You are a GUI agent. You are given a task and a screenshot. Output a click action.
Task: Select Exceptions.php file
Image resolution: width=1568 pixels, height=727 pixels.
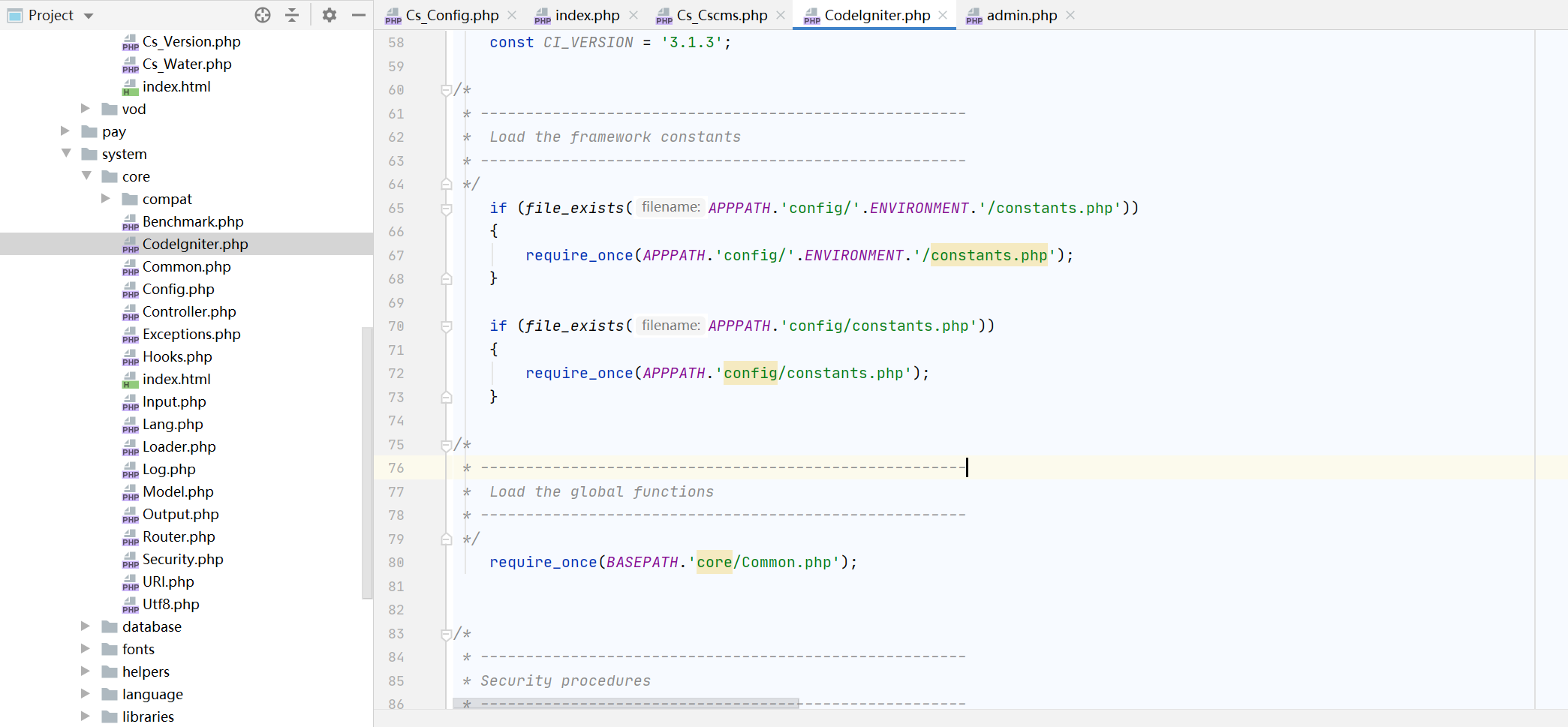click(x=191, y=334)
